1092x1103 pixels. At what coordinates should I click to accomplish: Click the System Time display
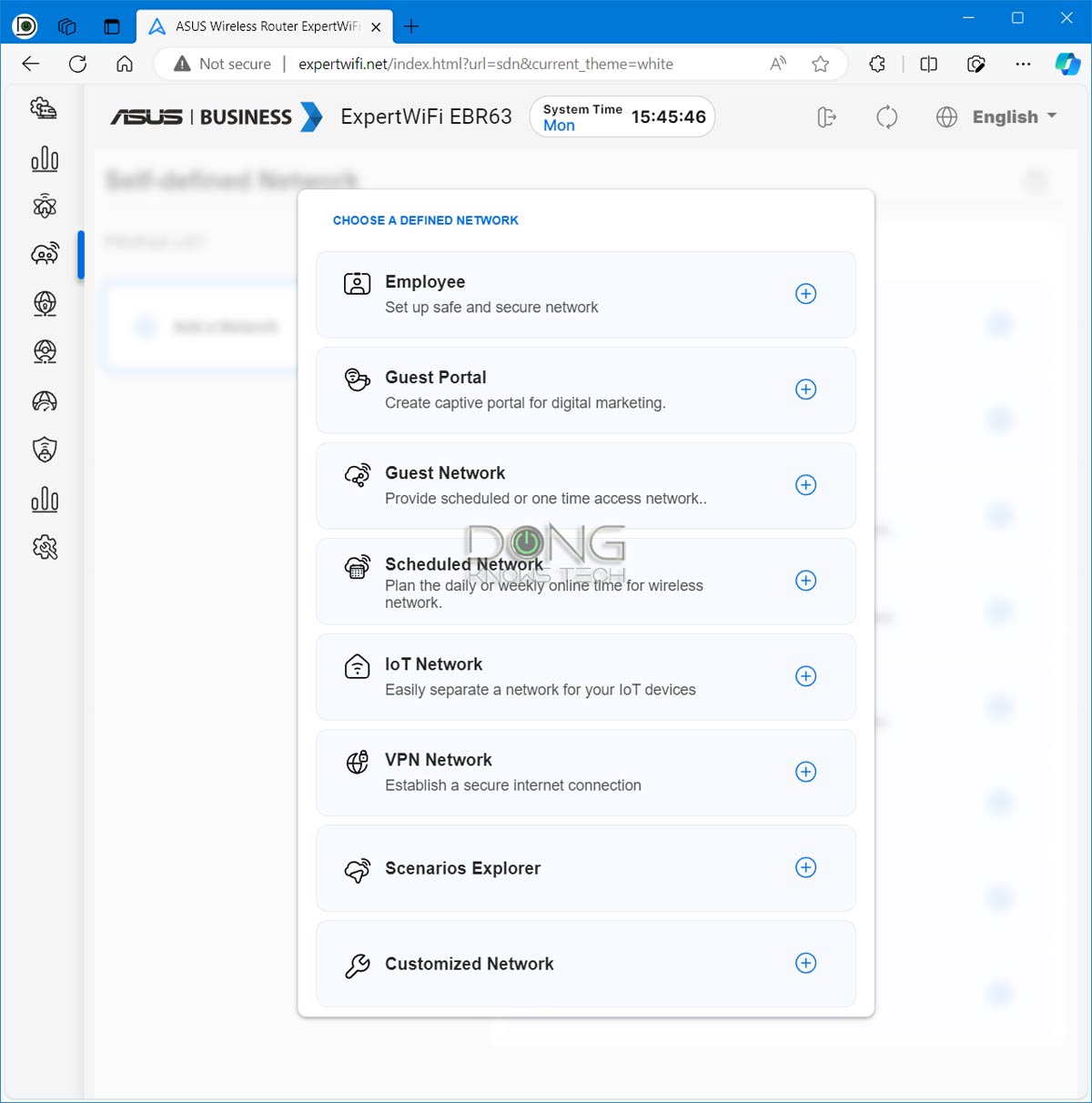coord(622,116)
